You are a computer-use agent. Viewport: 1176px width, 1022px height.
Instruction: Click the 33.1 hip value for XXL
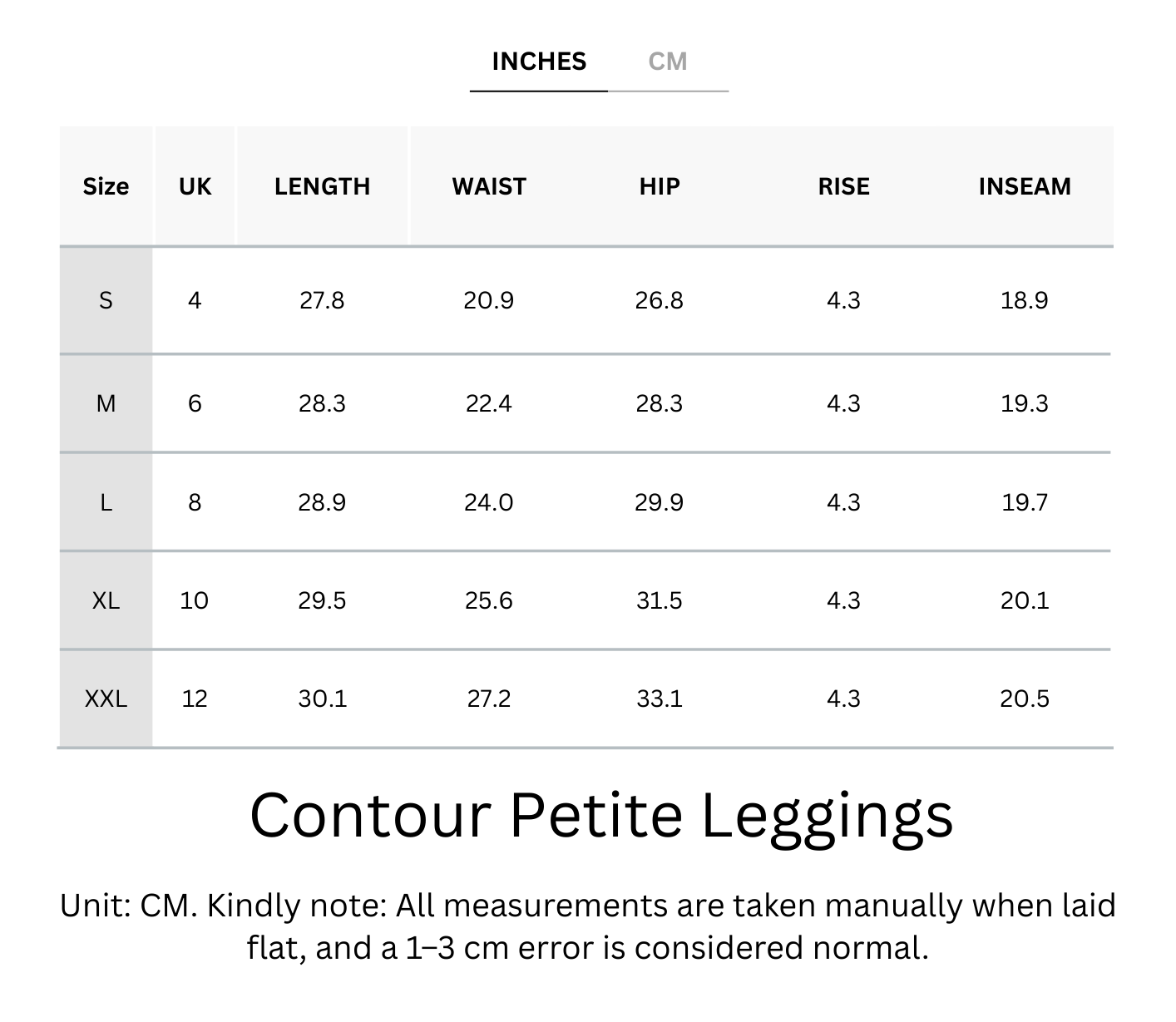(660, 699)
